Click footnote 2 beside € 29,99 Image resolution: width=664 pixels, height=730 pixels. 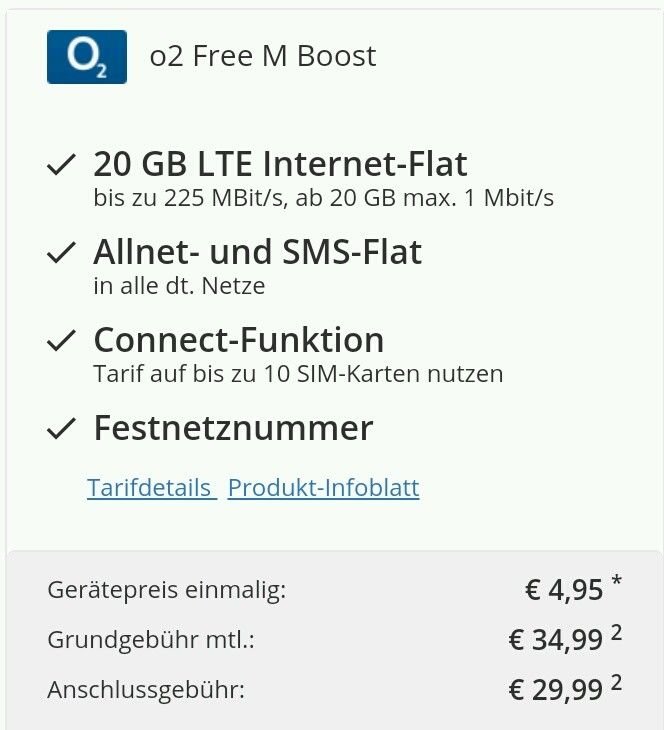pos(616,683)
